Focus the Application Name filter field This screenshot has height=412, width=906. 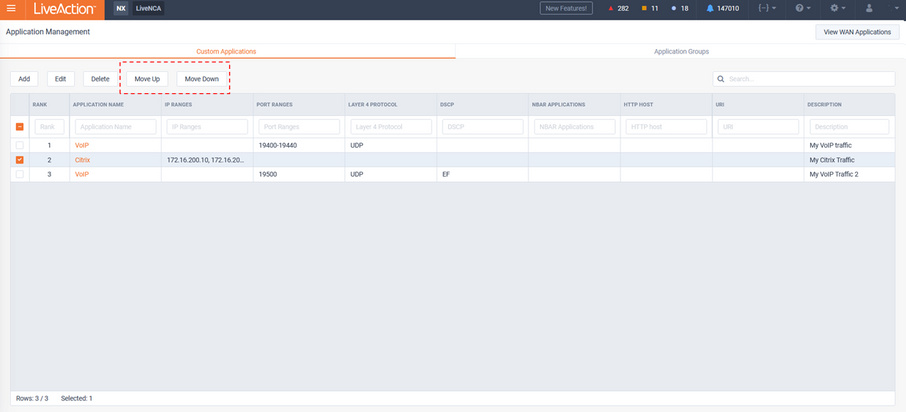(x=116, y=127)
